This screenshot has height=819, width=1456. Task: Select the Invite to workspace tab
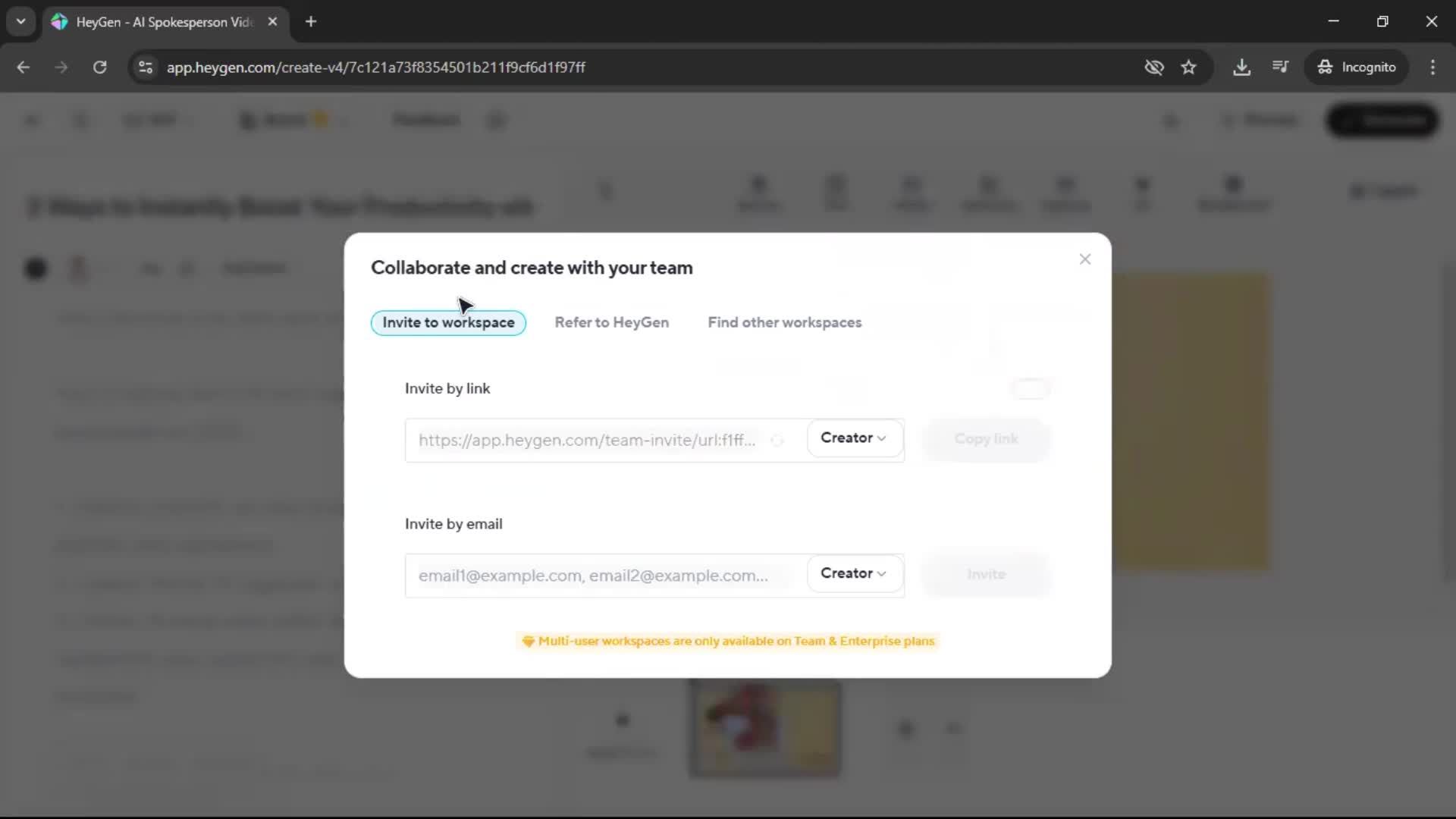coord(448,322)
